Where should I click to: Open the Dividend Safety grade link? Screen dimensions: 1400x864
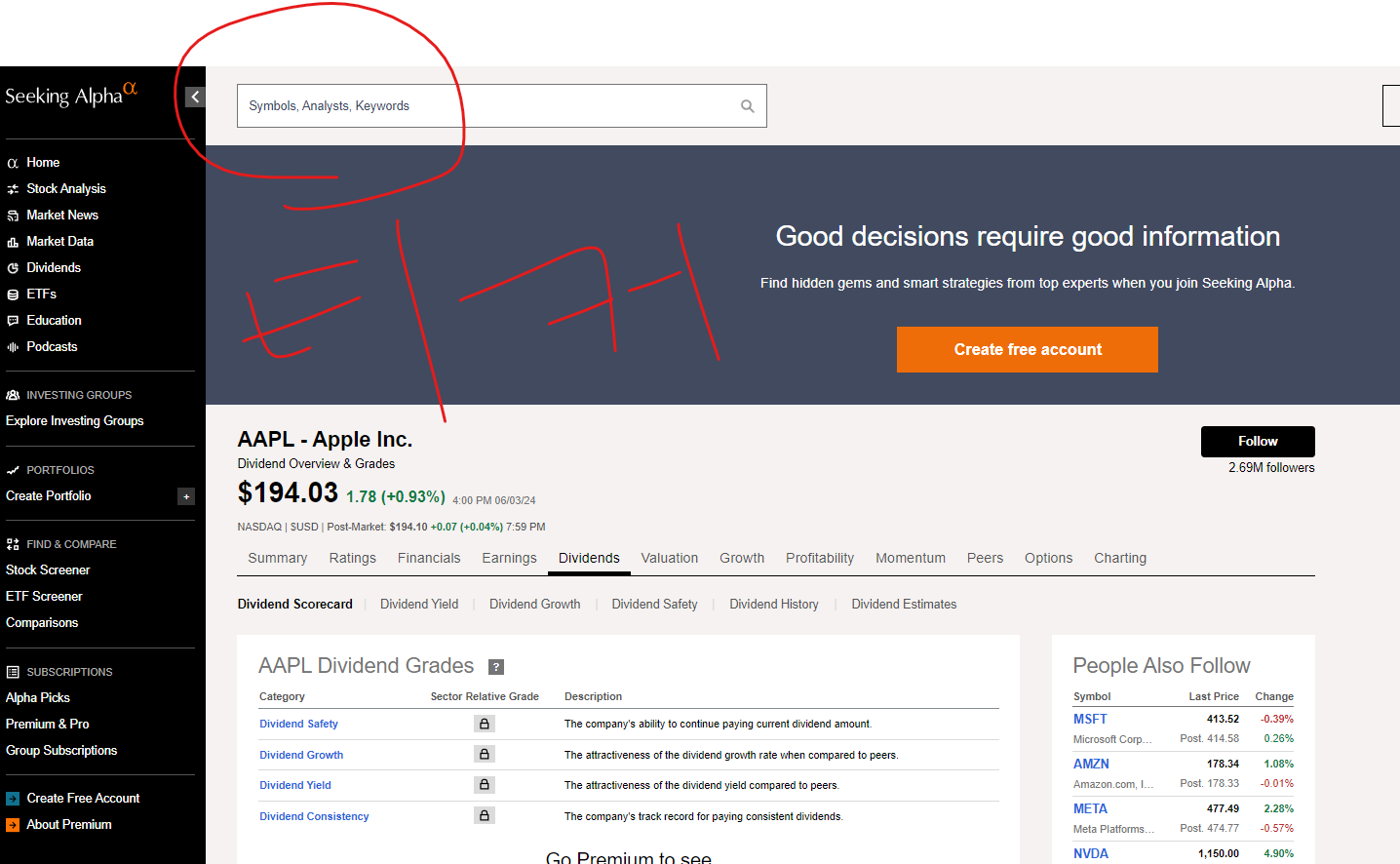coord(298,724)
